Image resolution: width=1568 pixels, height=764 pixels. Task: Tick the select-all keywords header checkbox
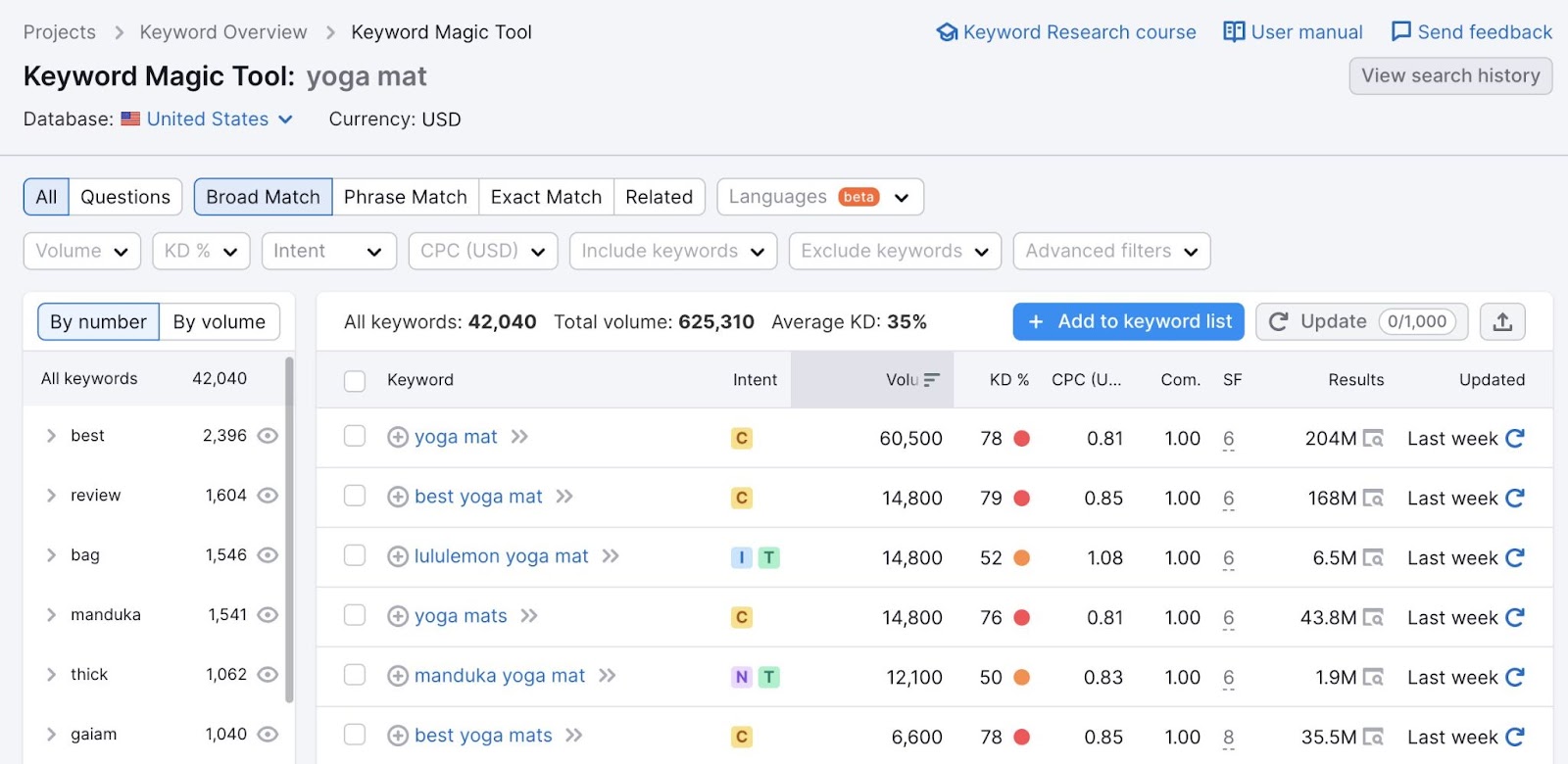[355, 381]
